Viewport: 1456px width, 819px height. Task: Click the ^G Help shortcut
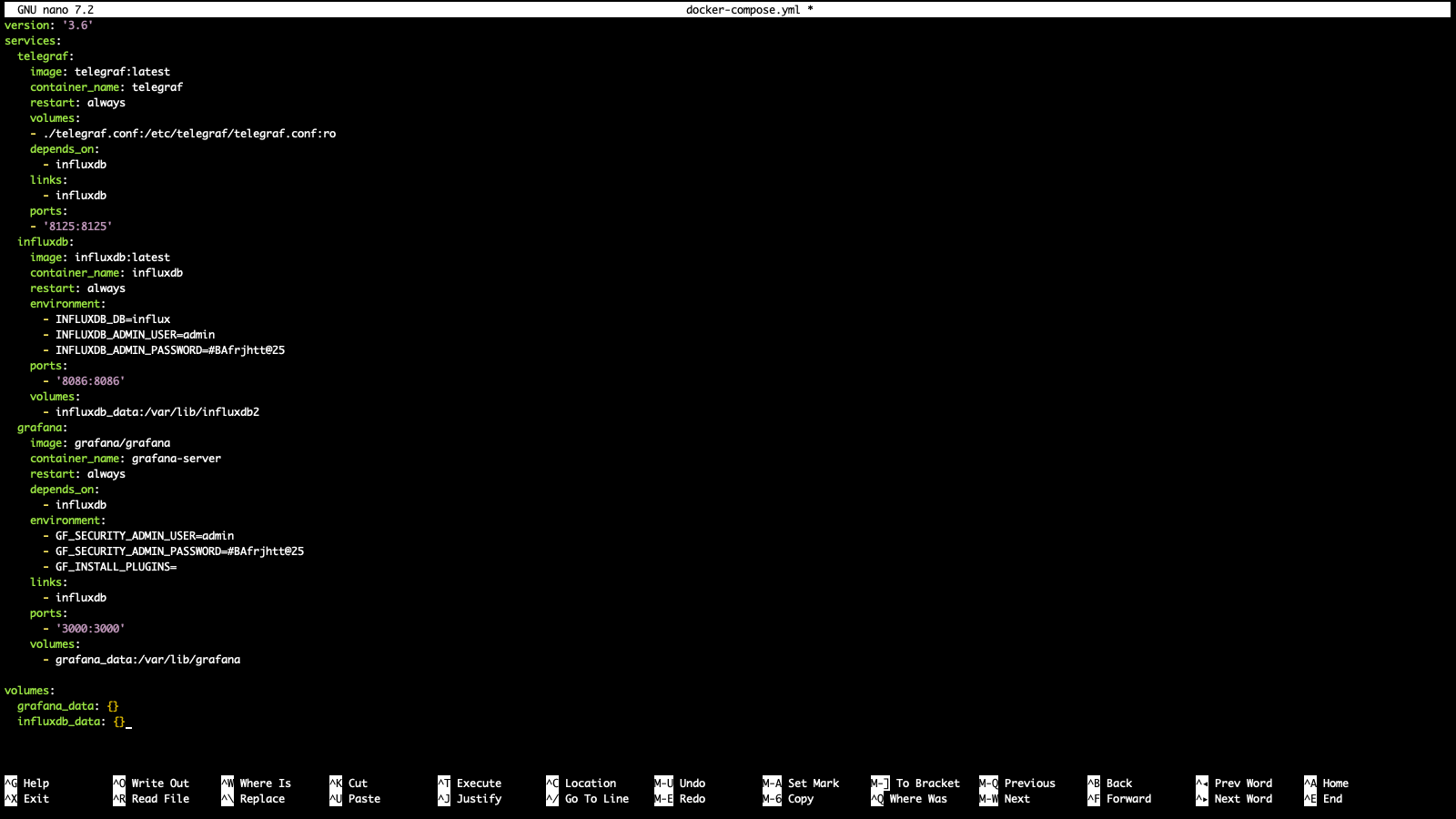pos(27,784)
